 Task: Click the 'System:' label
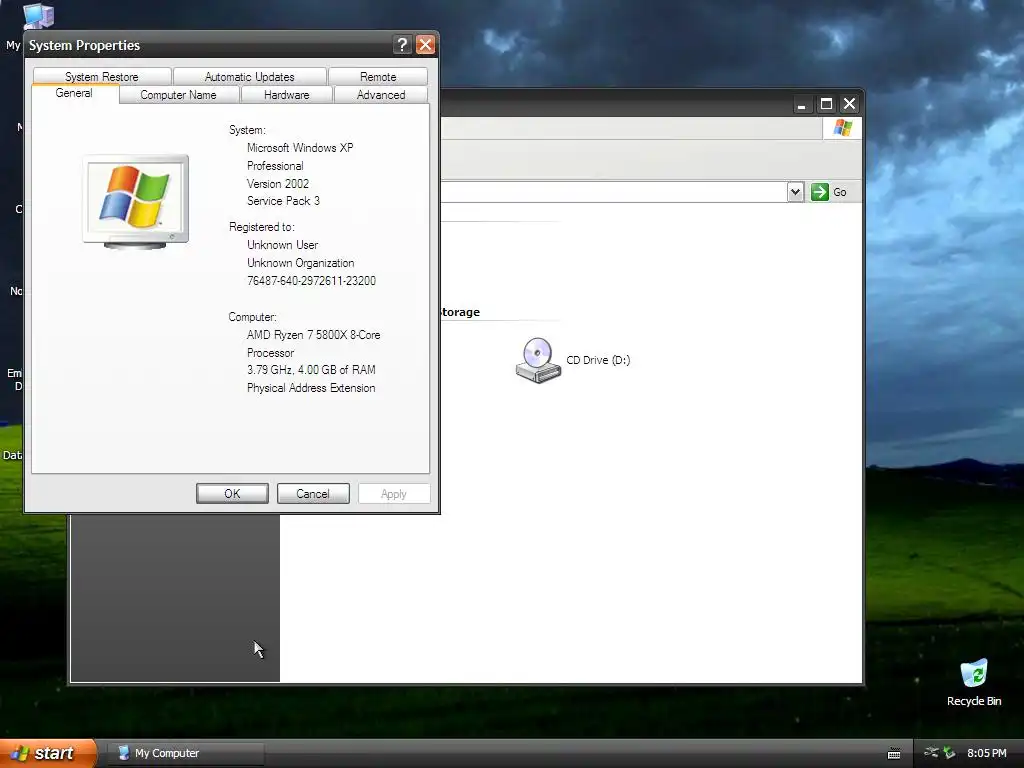[248, 130]
